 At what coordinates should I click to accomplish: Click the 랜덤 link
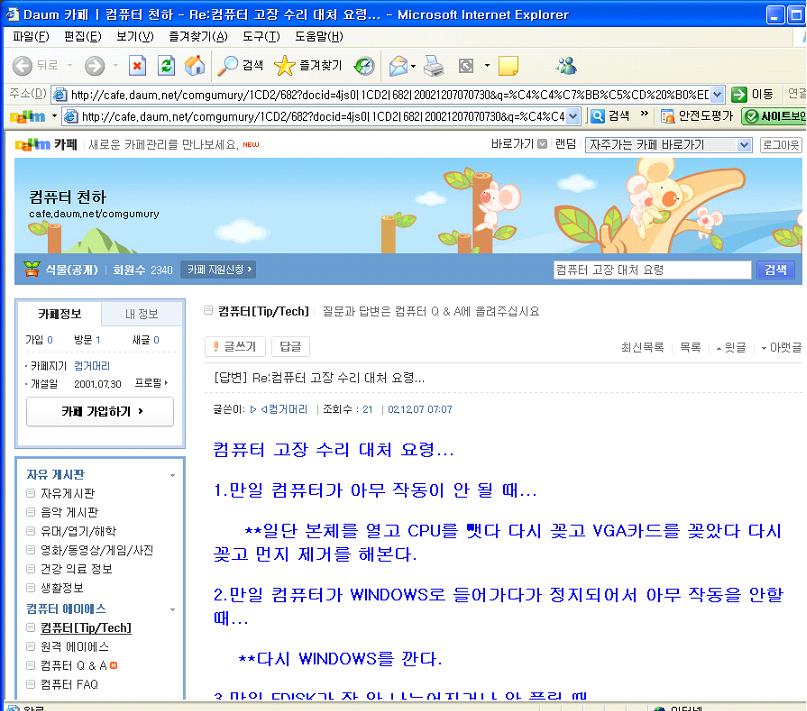[565, 144]
